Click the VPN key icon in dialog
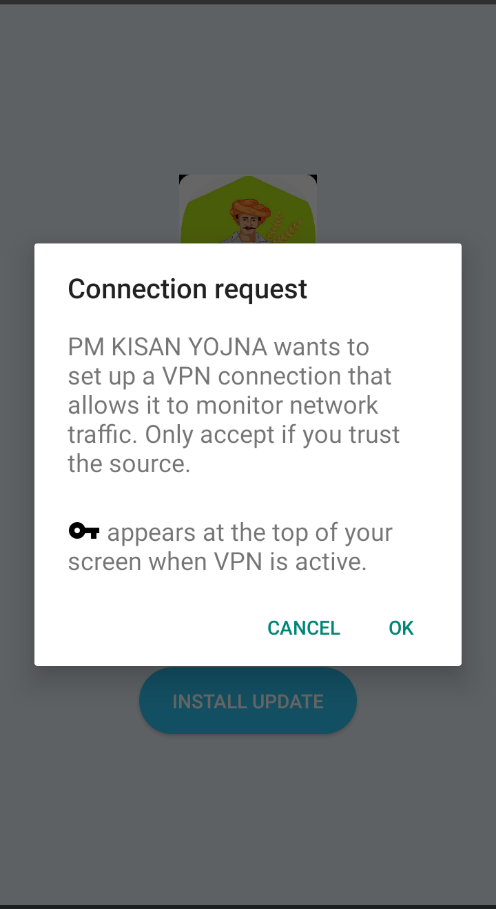This screenshot has height=909, width=496. (x=84, y=530)
